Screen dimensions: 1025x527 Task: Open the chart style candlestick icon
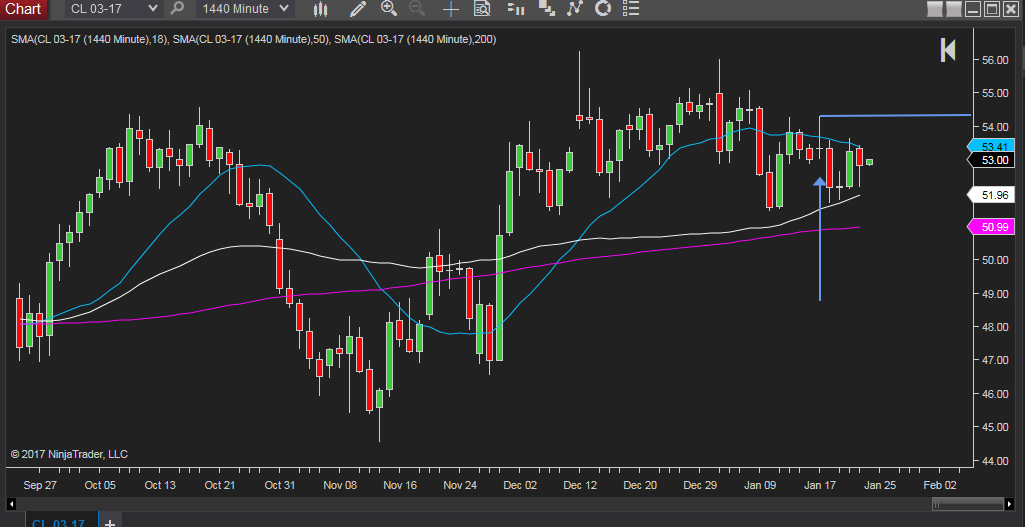point(320,9)
